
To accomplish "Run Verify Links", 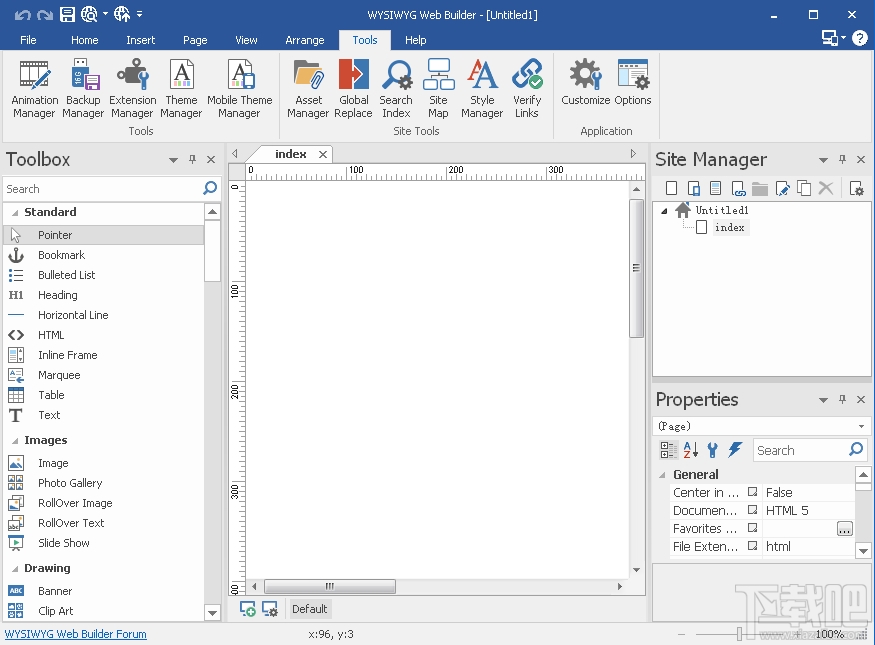I will tap(527, 88).
